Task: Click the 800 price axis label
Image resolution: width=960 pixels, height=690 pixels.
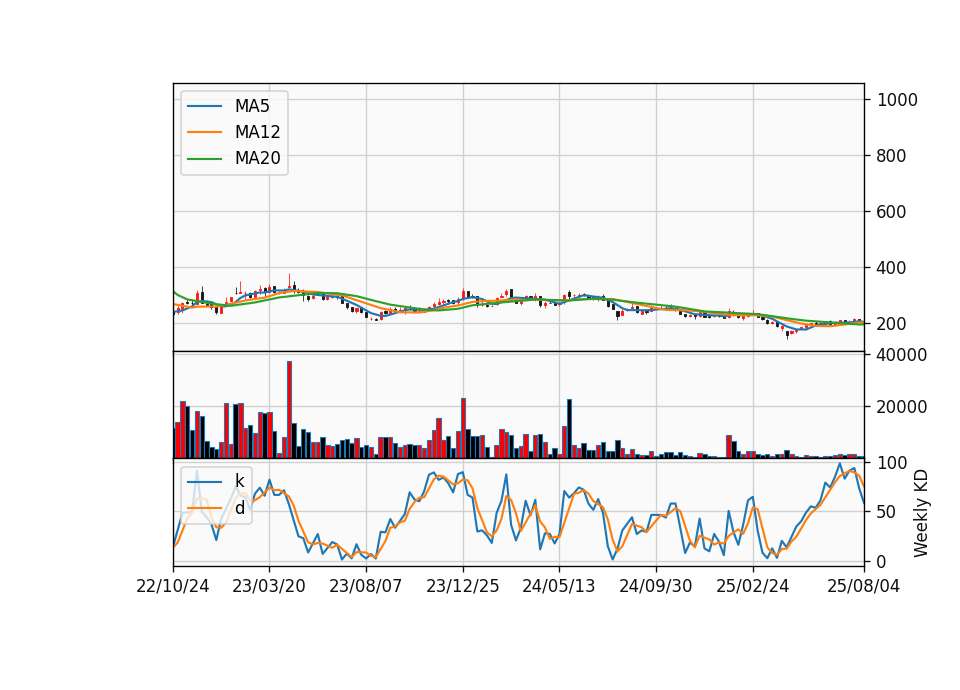Action: tap(891, 156)
